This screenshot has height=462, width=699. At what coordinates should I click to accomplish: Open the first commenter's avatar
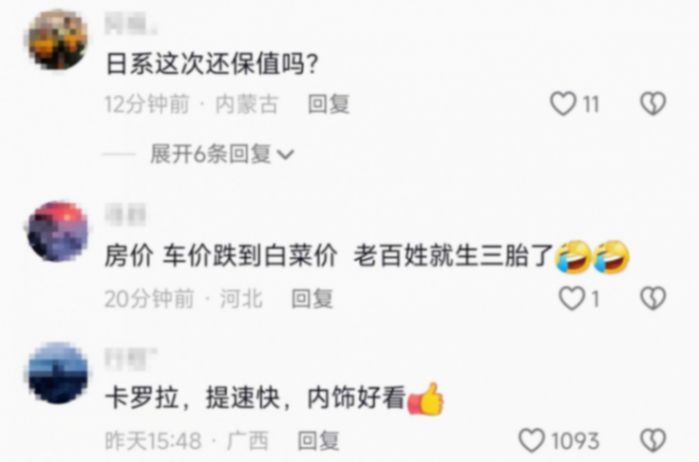(x=58, y=40)
